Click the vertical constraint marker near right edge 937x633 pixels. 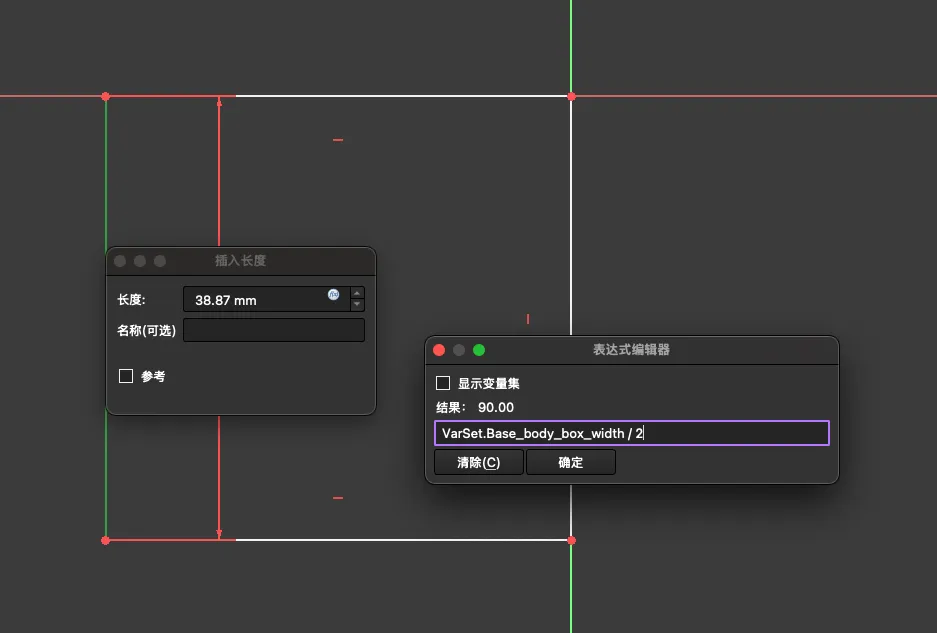click(x=528, y=319)
